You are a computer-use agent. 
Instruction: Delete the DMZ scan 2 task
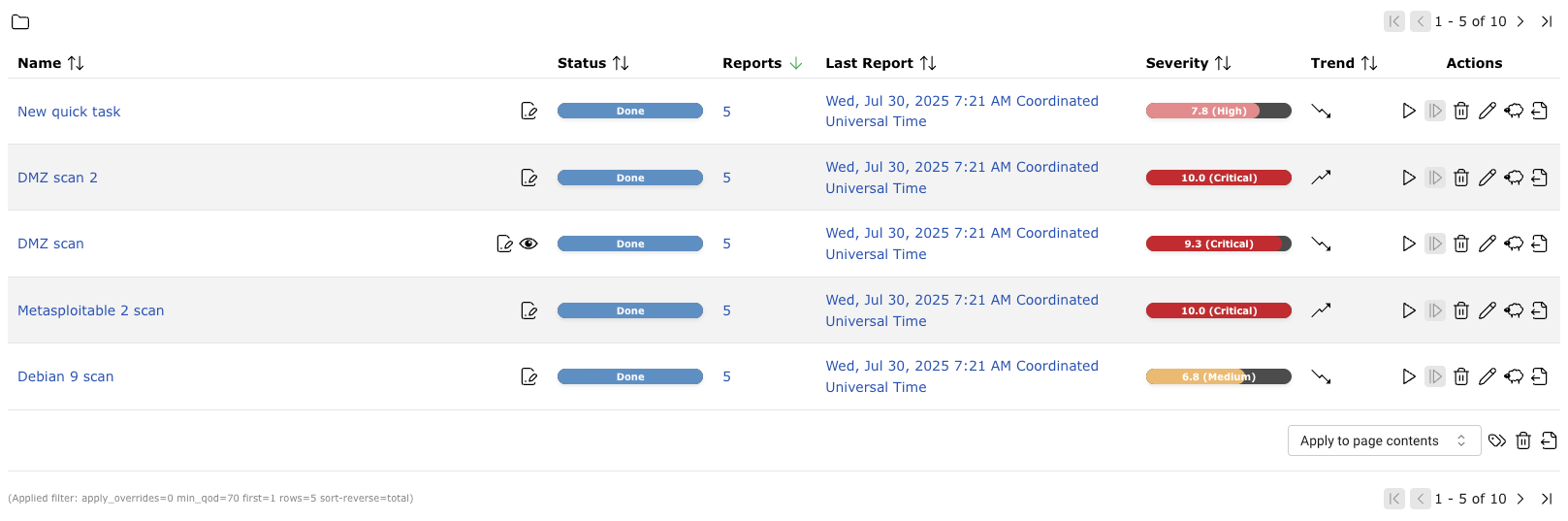click(1460, 178)
